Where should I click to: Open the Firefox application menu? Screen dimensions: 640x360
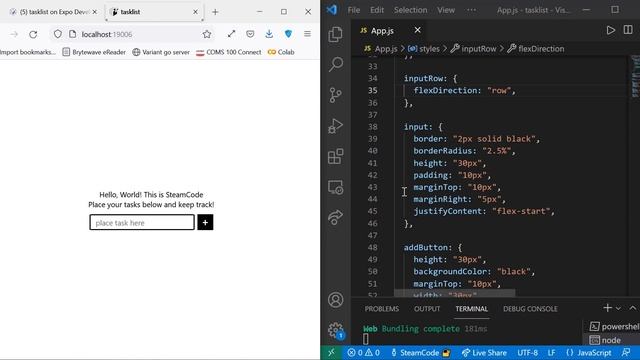point(307,35)
